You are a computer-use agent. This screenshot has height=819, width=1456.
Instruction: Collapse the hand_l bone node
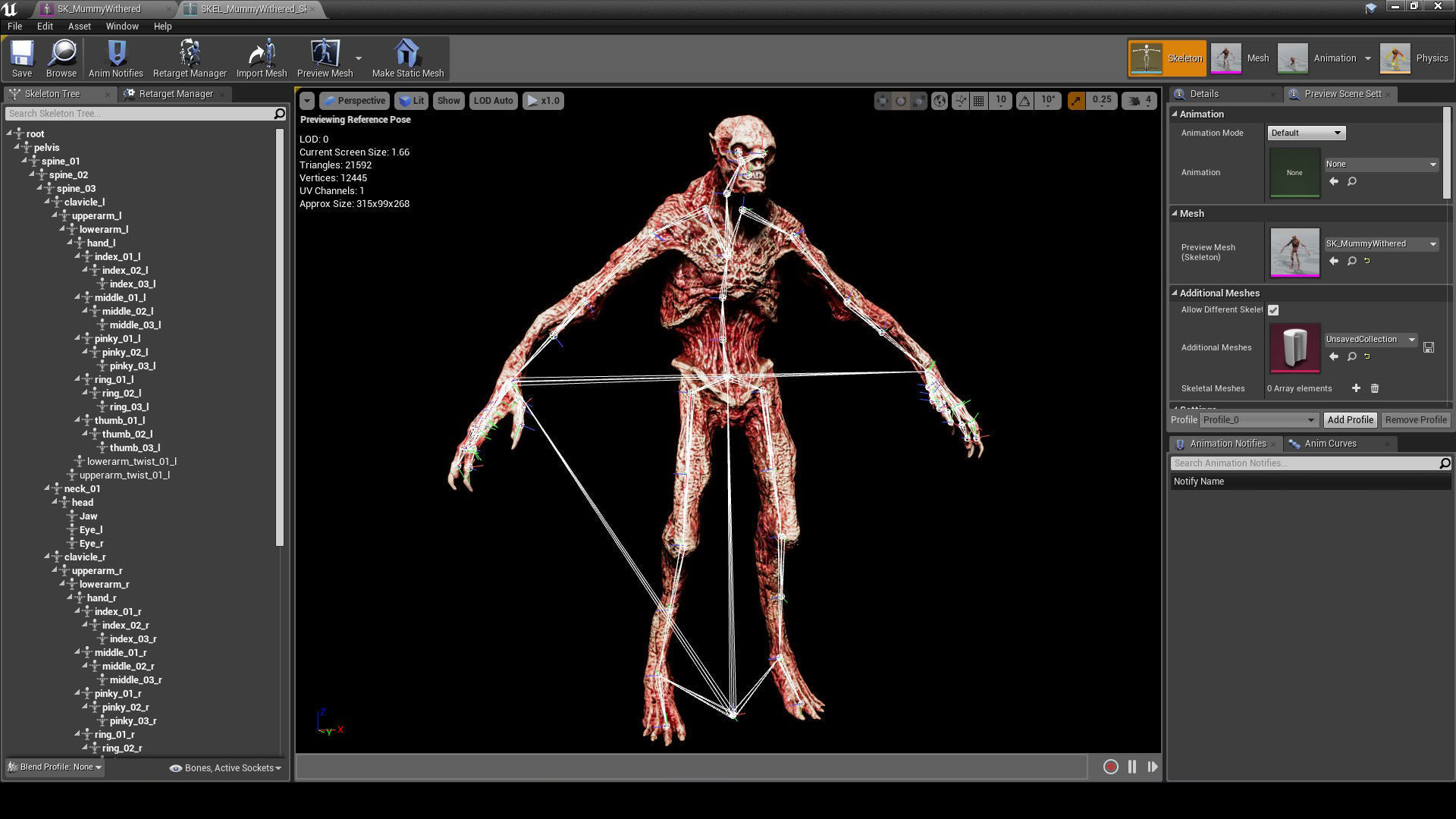pyautogui.click(x=70, y=243)
